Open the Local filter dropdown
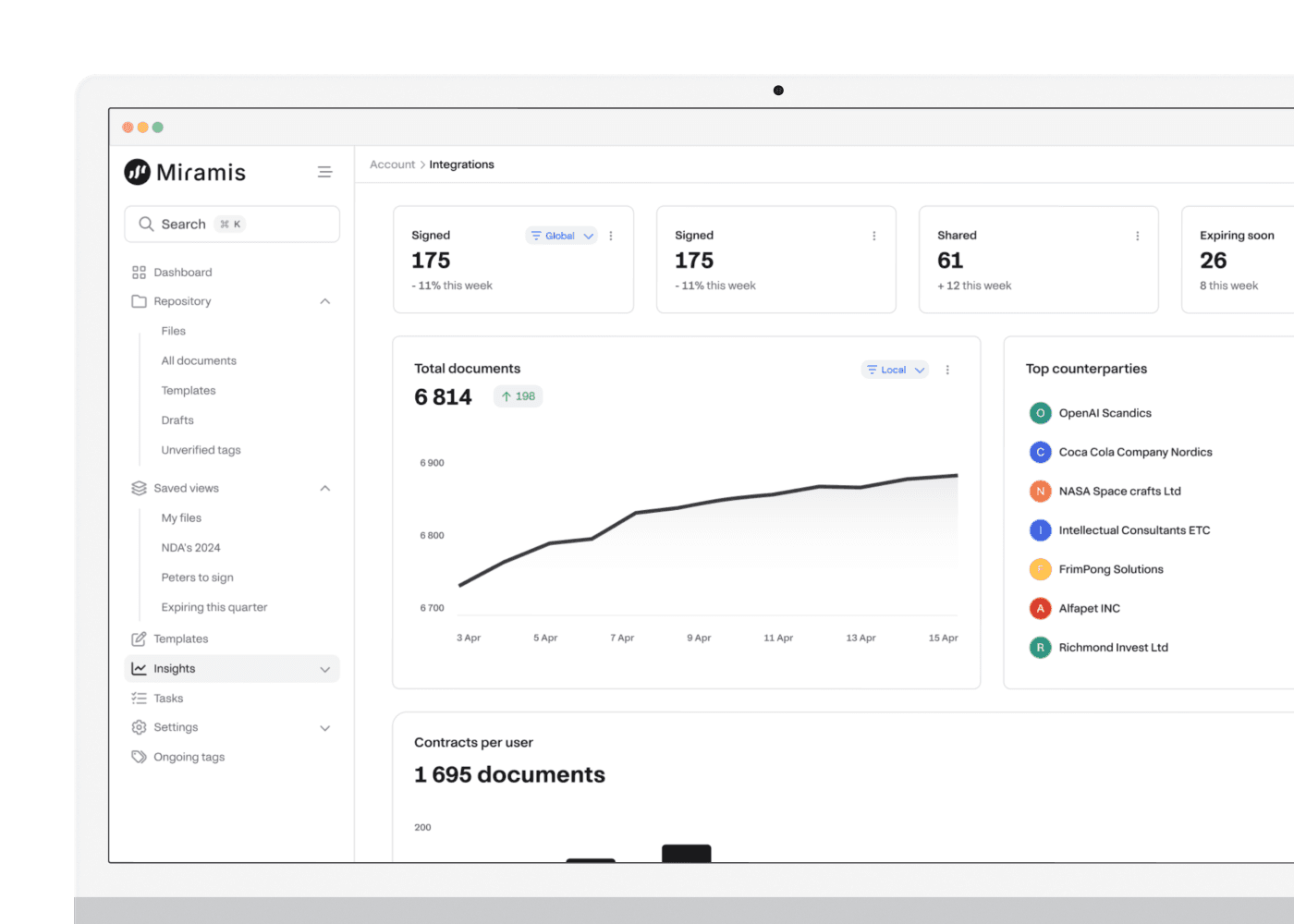1294x924 pixels. (895, 370)
